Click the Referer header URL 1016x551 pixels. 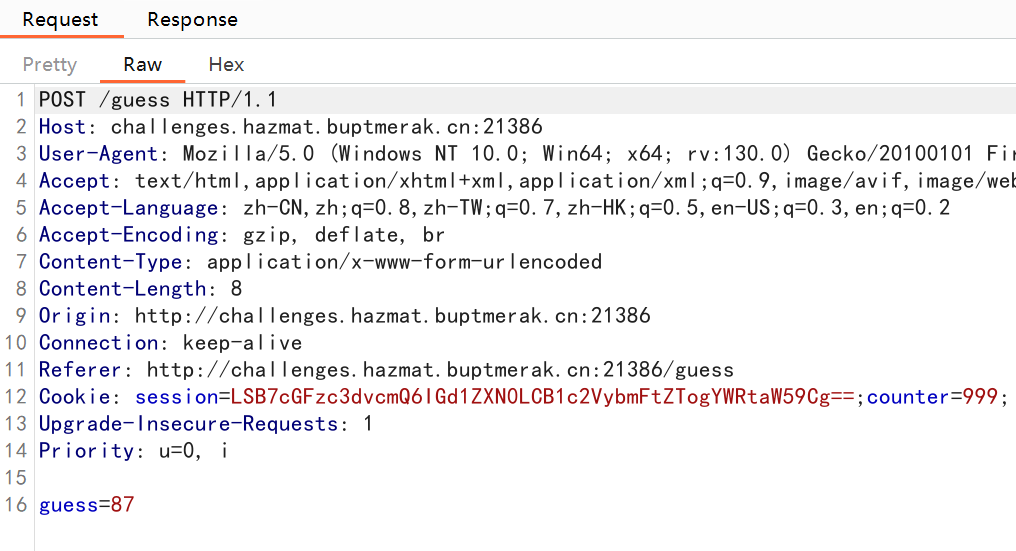click(x=440, y=369)
